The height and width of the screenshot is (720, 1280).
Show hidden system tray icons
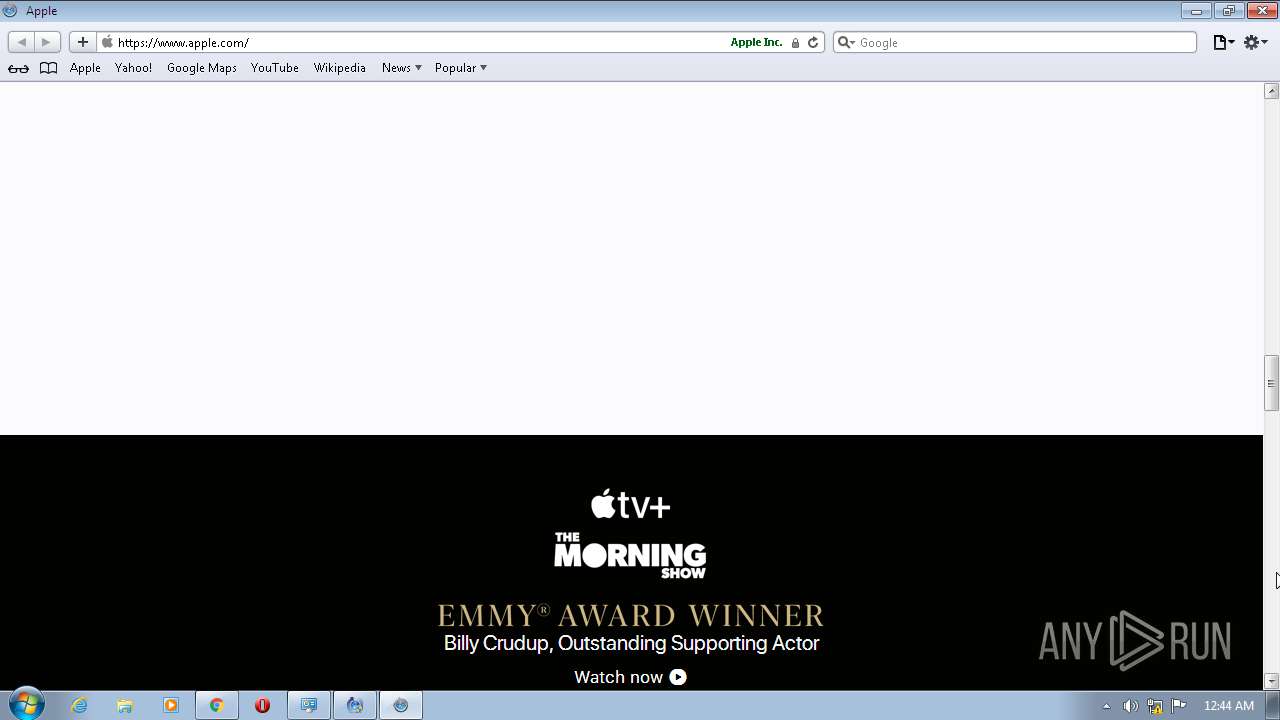coord(1106,706)
